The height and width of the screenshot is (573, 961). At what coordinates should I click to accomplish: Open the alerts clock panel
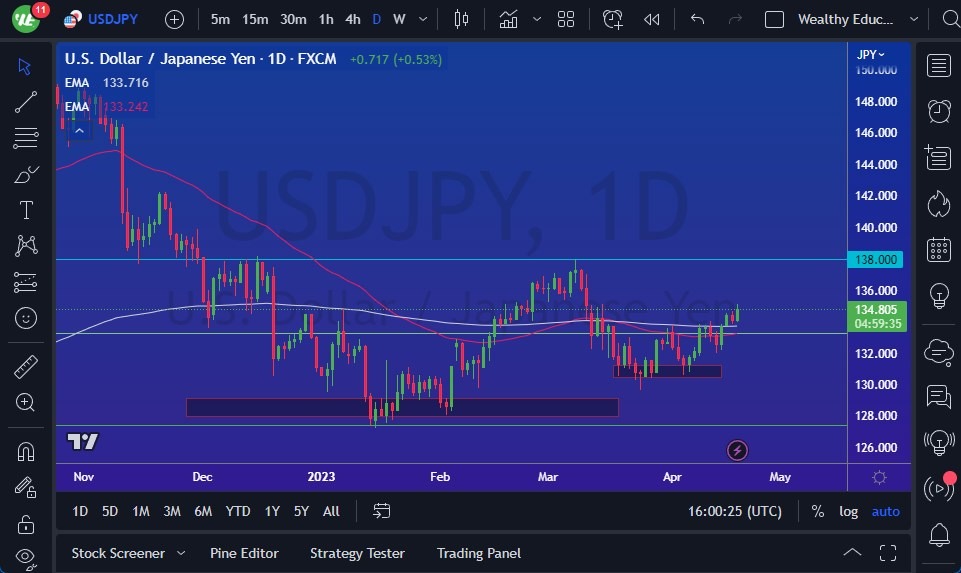tap(938, 112)
